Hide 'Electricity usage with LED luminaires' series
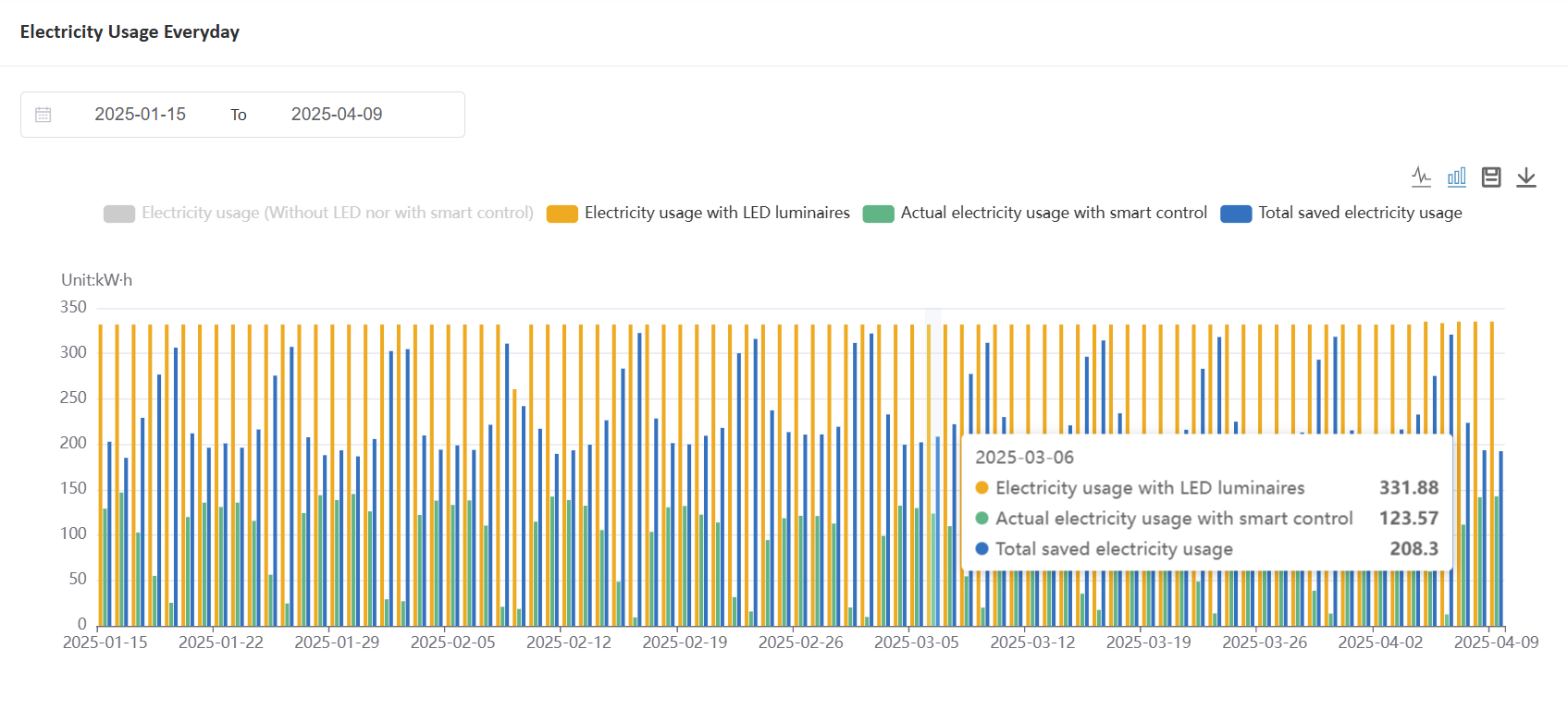Screen dimensions: 1568x710 coord(716,213)
